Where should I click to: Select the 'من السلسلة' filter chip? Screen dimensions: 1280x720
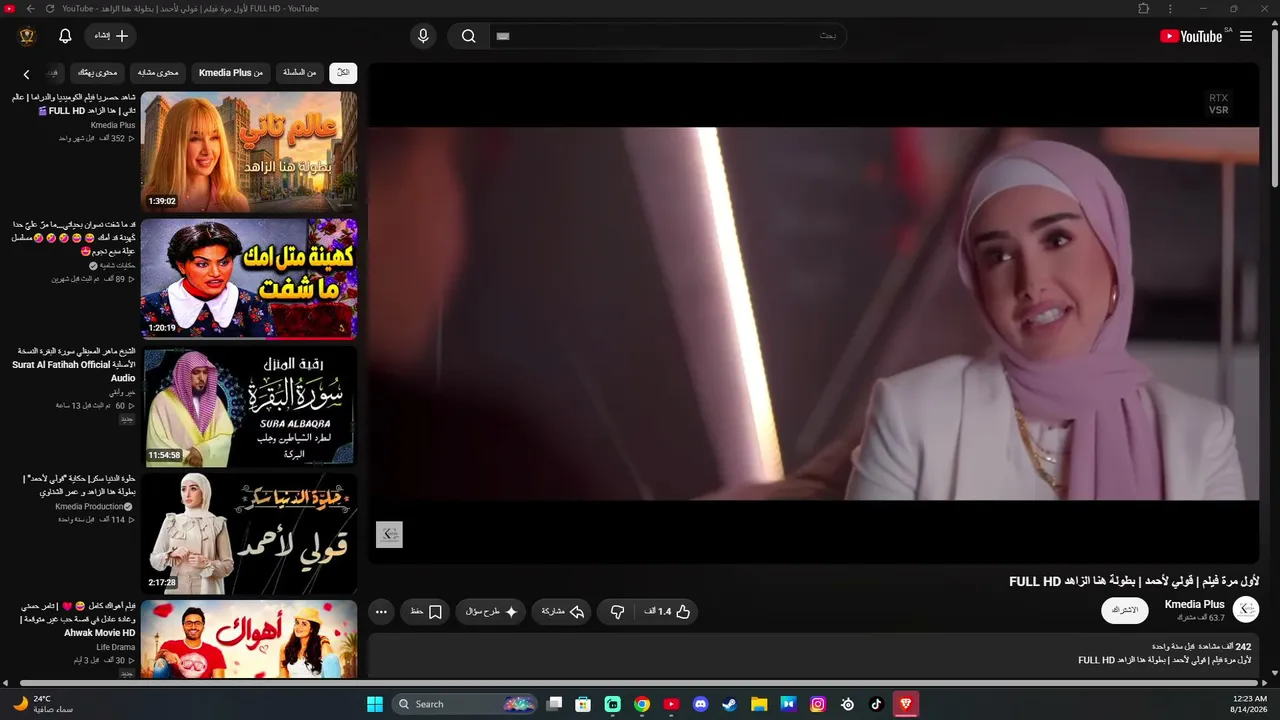[x=299, y=72]
